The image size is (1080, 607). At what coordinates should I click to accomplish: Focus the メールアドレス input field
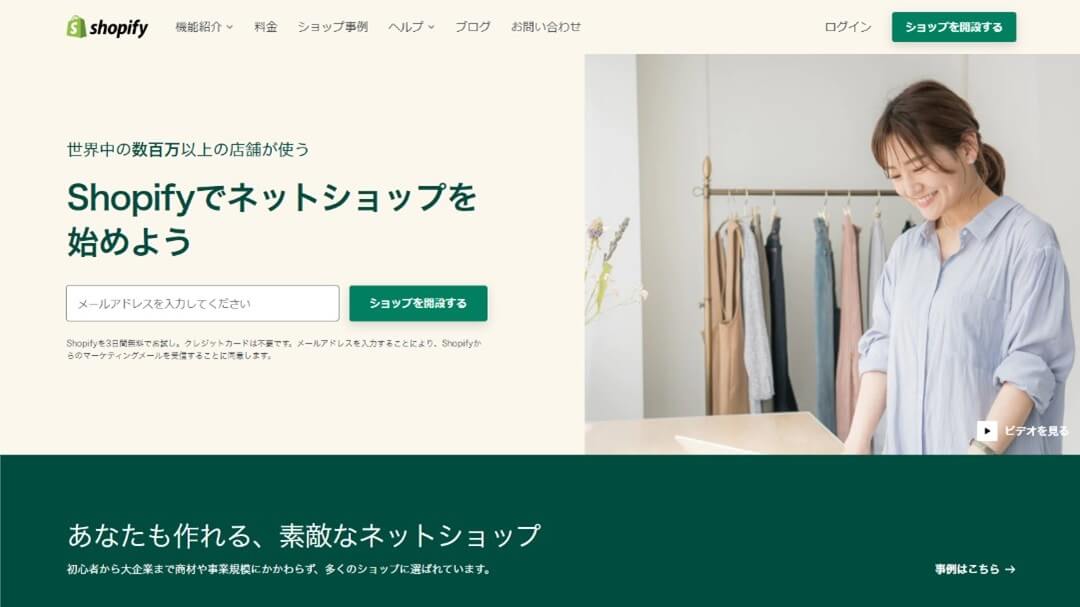tap(202, 303)
